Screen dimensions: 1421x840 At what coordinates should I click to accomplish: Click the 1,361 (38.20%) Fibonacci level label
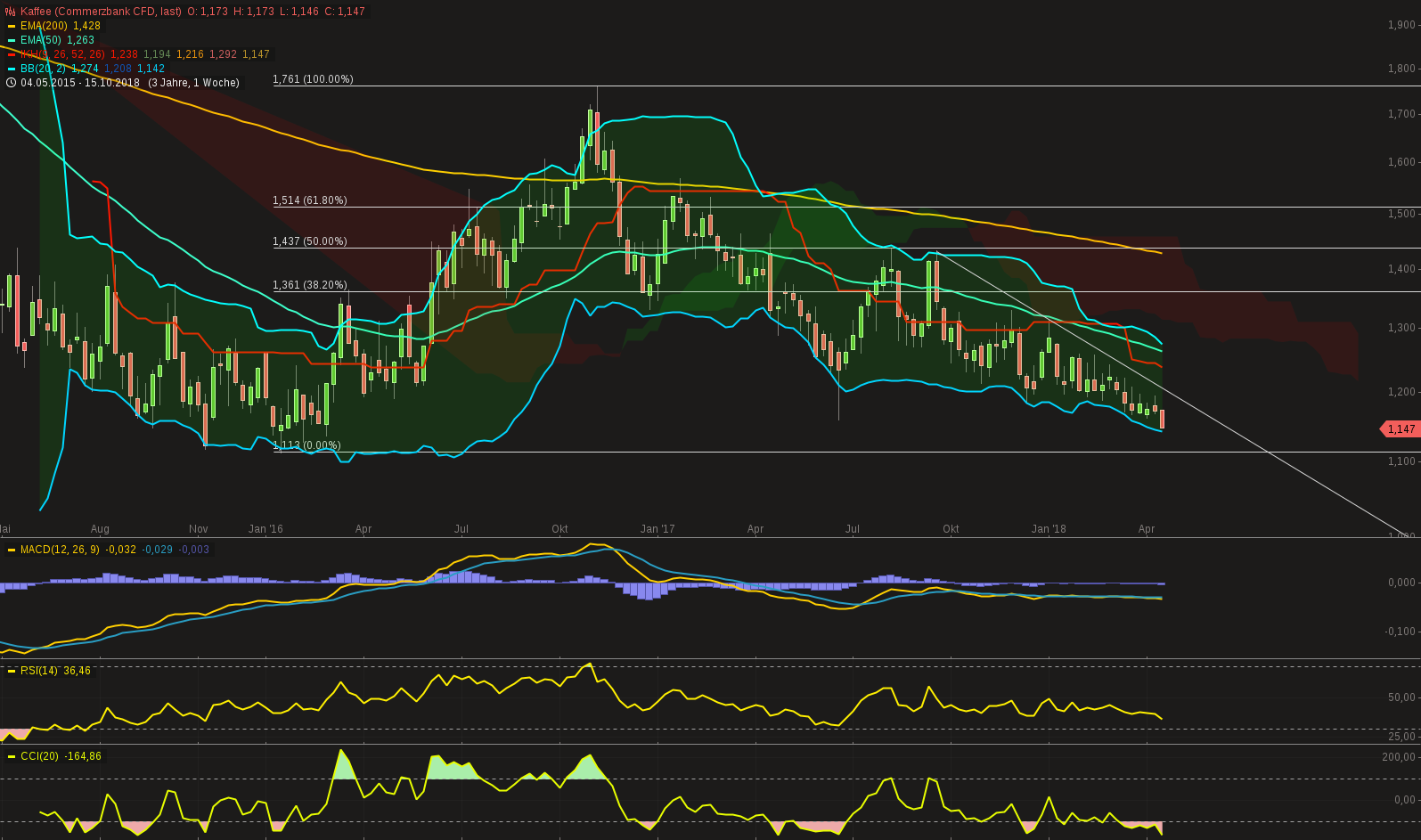click(x=310, y=285)
